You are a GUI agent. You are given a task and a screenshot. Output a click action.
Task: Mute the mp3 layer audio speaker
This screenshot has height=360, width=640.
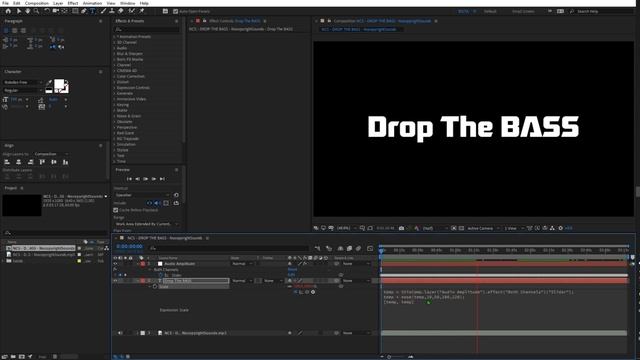[120, 333]
